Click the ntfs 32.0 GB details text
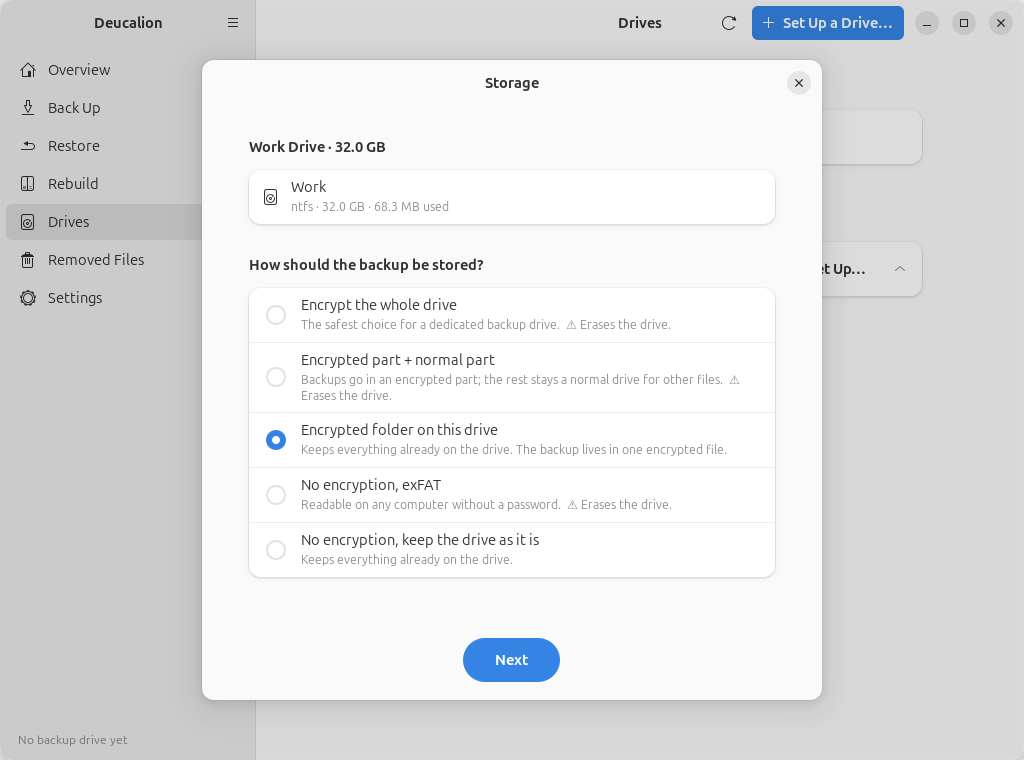1024x760 pixels. click(x=370, y=207)
